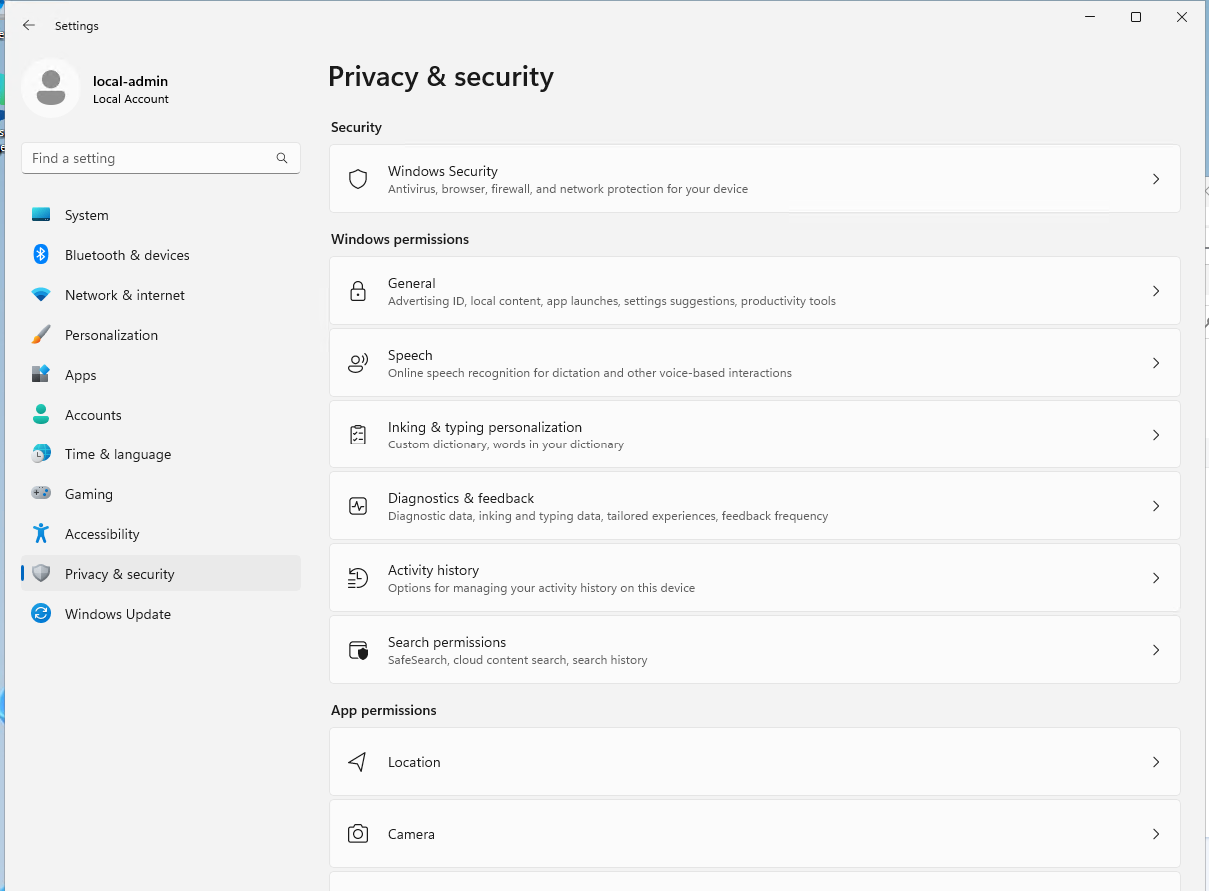This screenshot has height=891, width=1209.
Task: Select Bluetooth & devices in sidebar
Action: point(161,255)
